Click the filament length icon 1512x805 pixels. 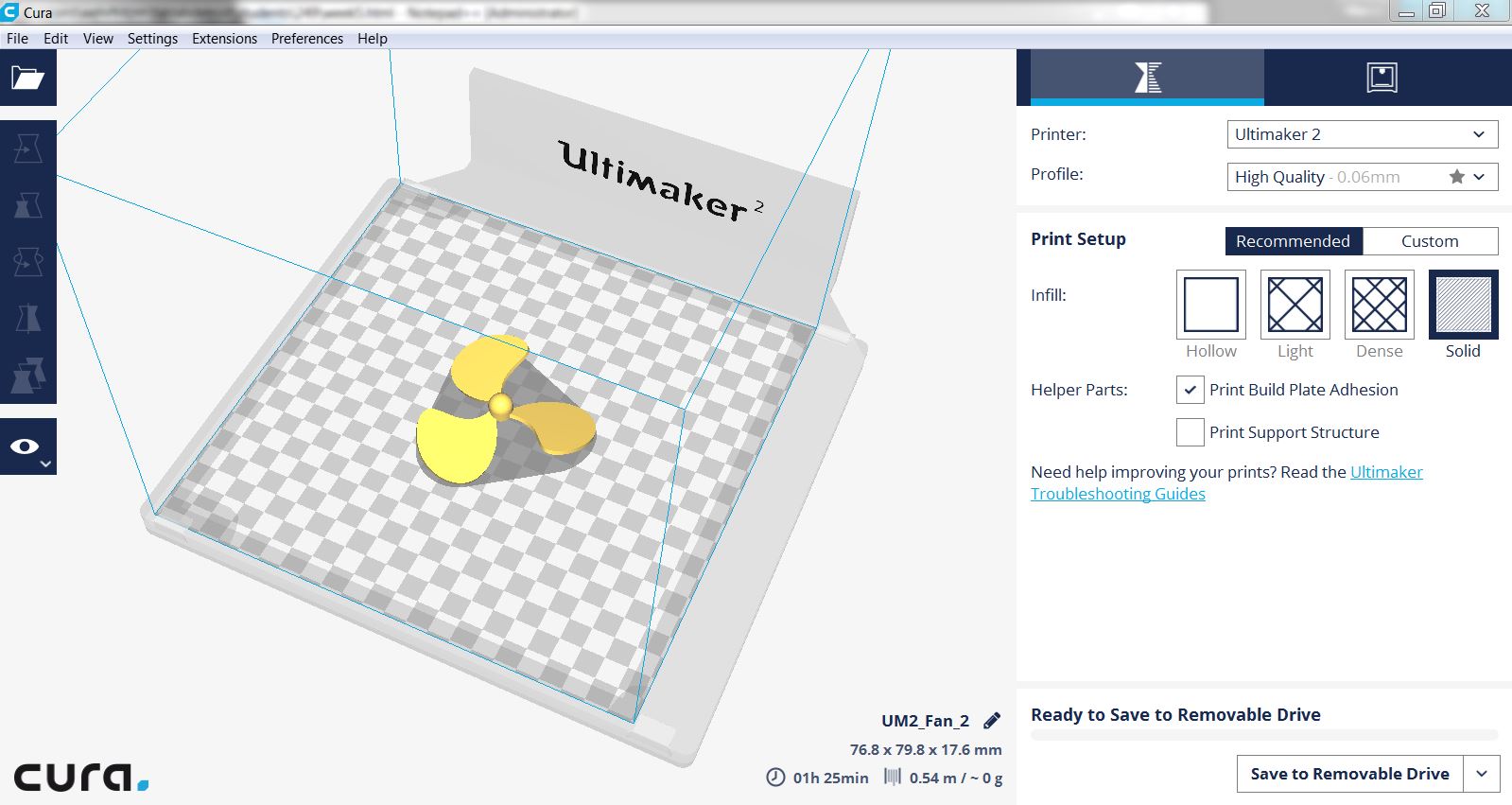pyautogui.click(x=892, y=778)
